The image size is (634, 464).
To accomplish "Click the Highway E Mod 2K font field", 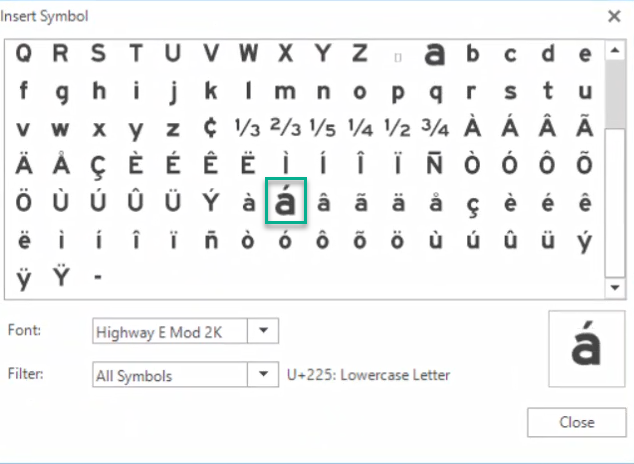I will [x=168, y=330].
